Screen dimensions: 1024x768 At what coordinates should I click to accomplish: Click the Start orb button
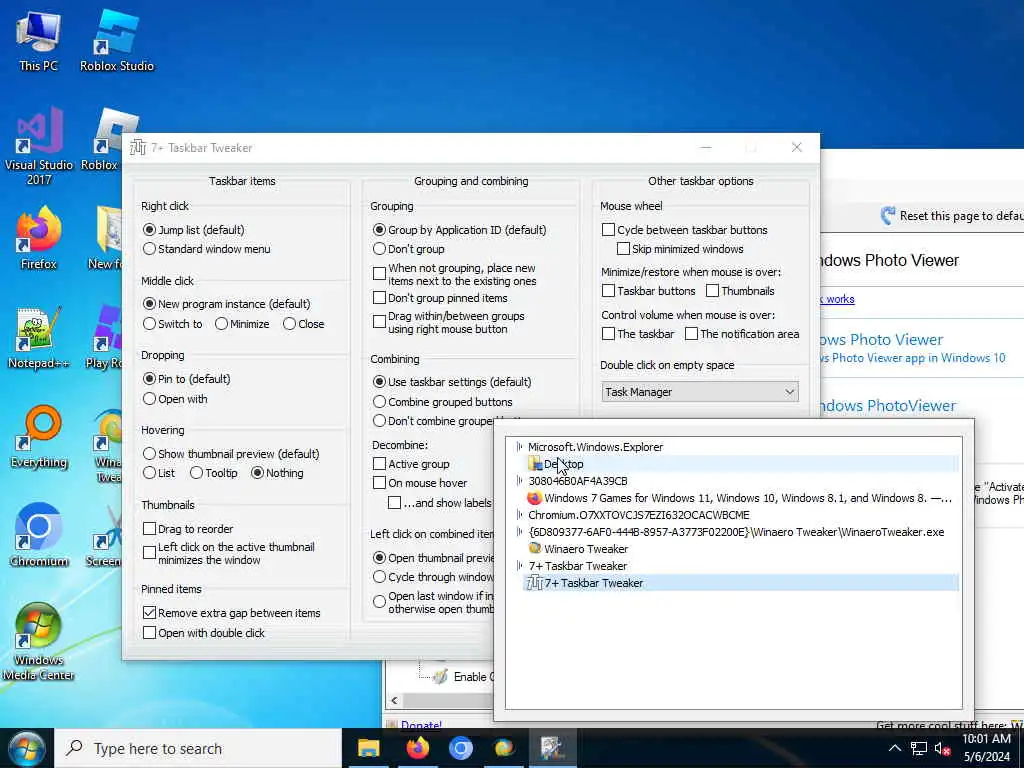[x=26, y=748]
